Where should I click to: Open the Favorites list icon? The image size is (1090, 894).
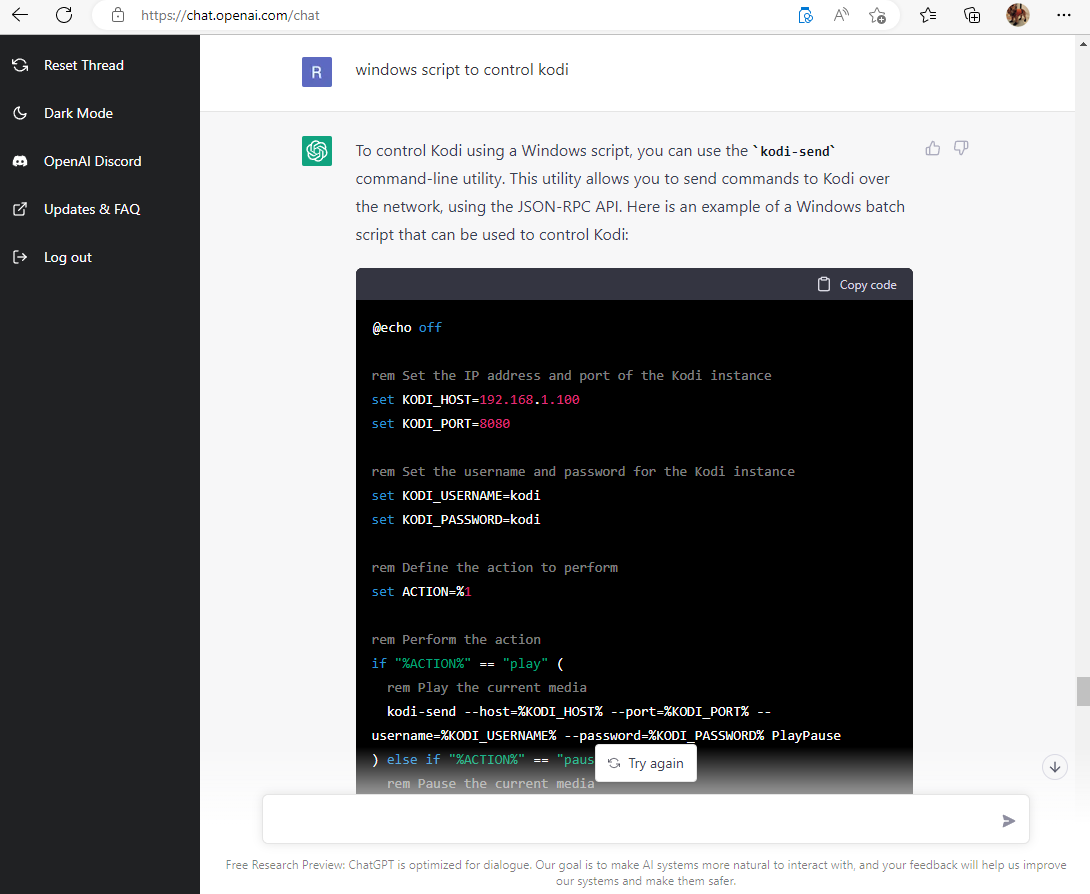[x=928, y=15]
